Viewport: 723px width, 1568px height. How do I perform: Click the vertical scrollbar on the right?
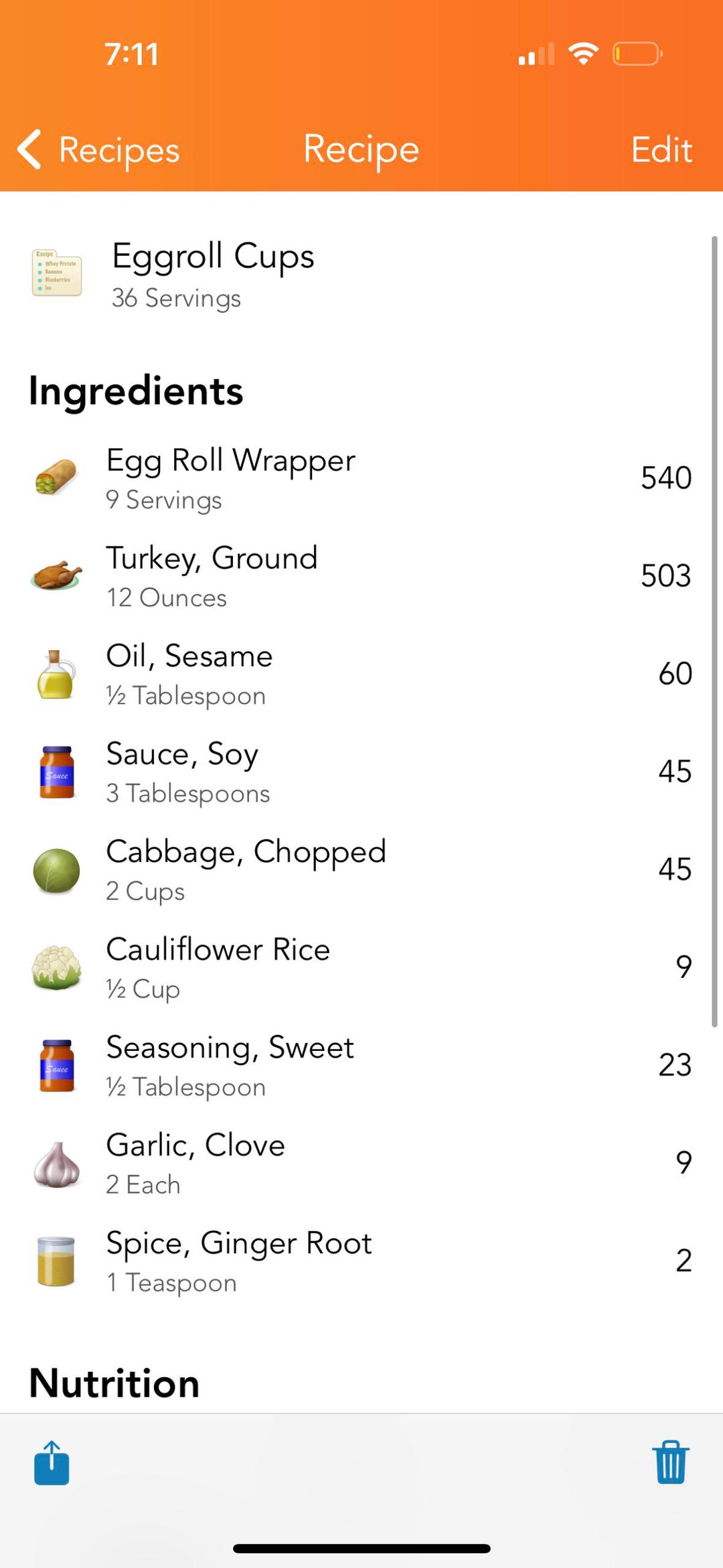point(714,630)
